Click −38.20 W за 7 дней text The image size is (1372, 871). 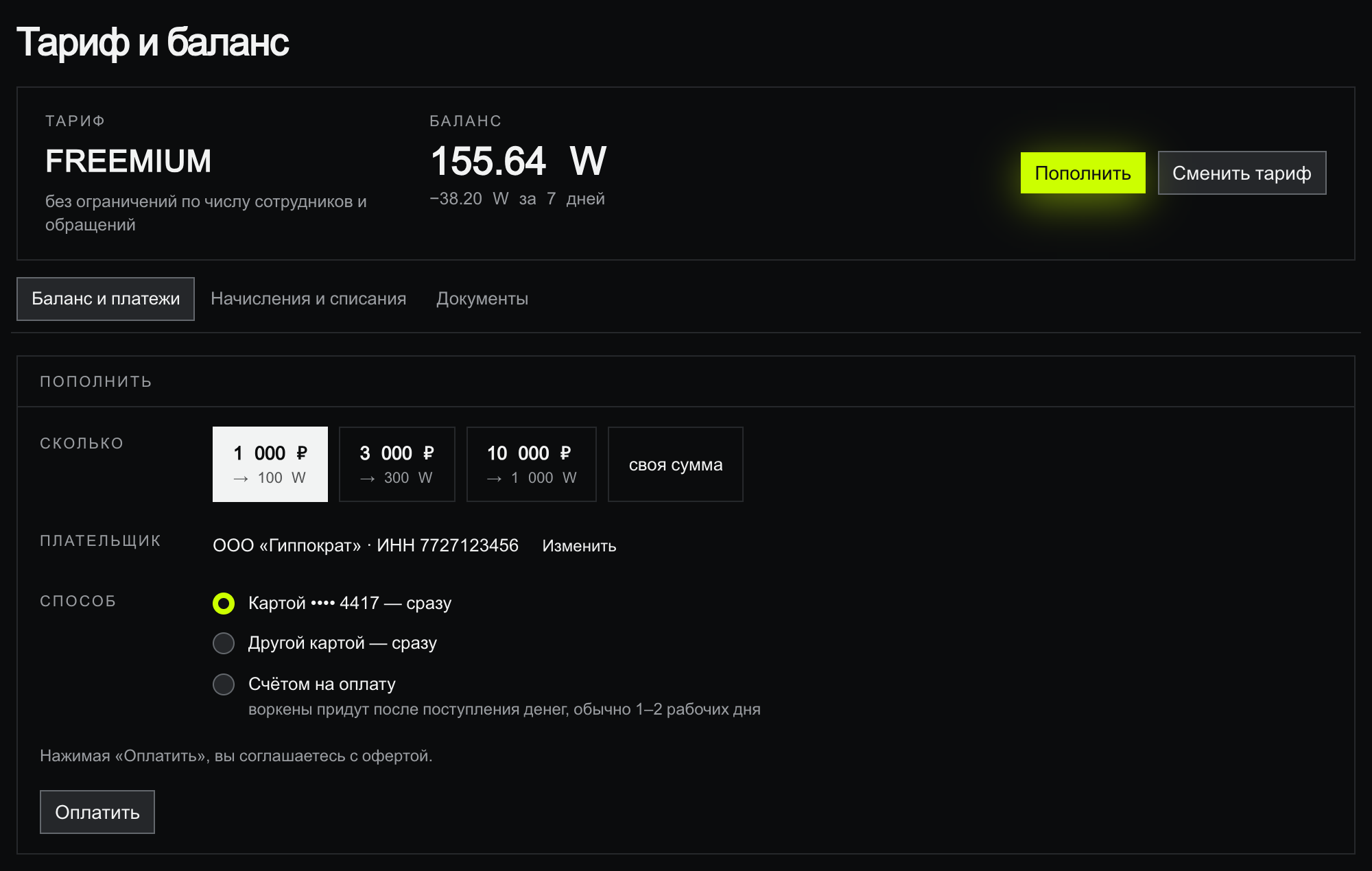[x=517, y=199]
